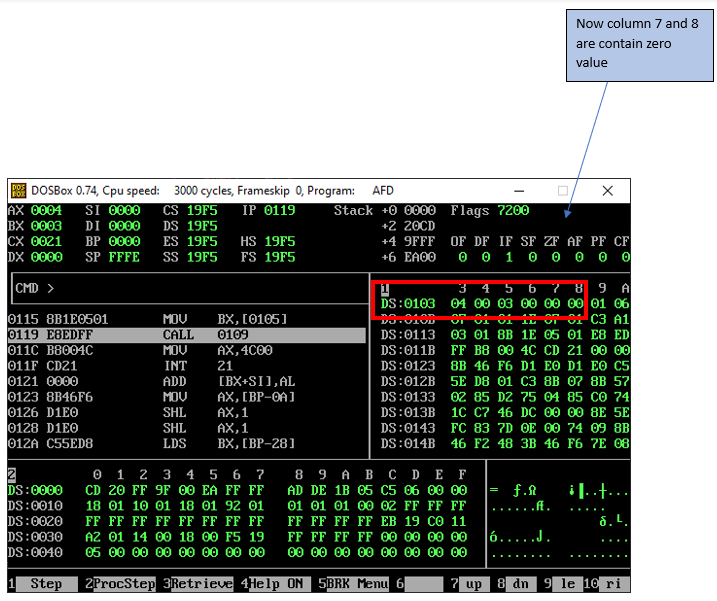This screenshot has height=601, width=717.
Task: Click the Stack +4 value 9FFF
Action: pos(420,242)
